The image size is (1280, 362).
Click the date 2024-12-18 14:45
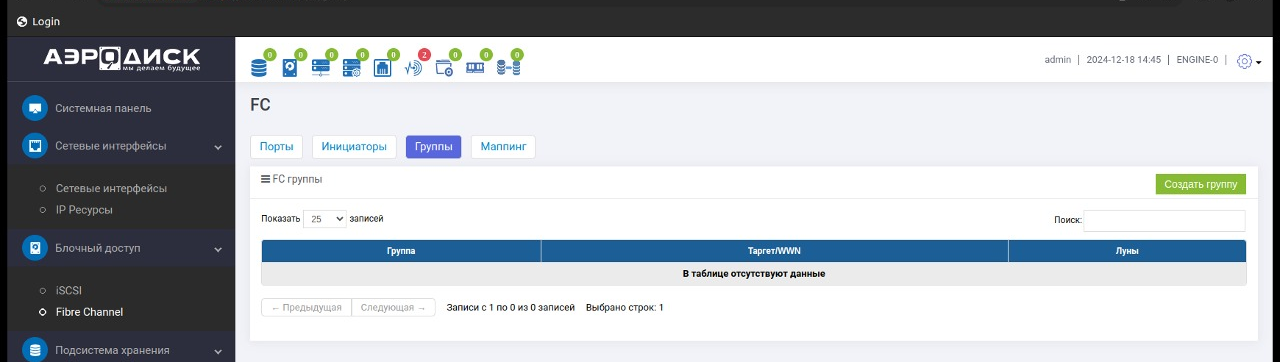[1124, 60]
